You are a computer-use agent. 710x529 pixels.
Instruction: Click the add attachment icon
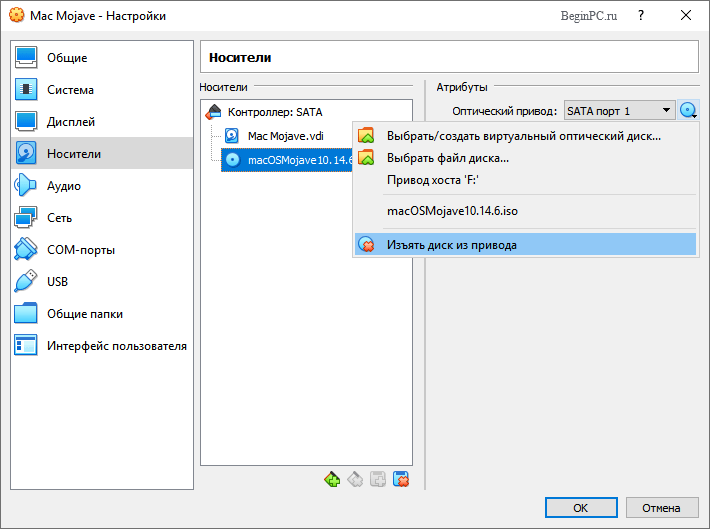[378, 479]
